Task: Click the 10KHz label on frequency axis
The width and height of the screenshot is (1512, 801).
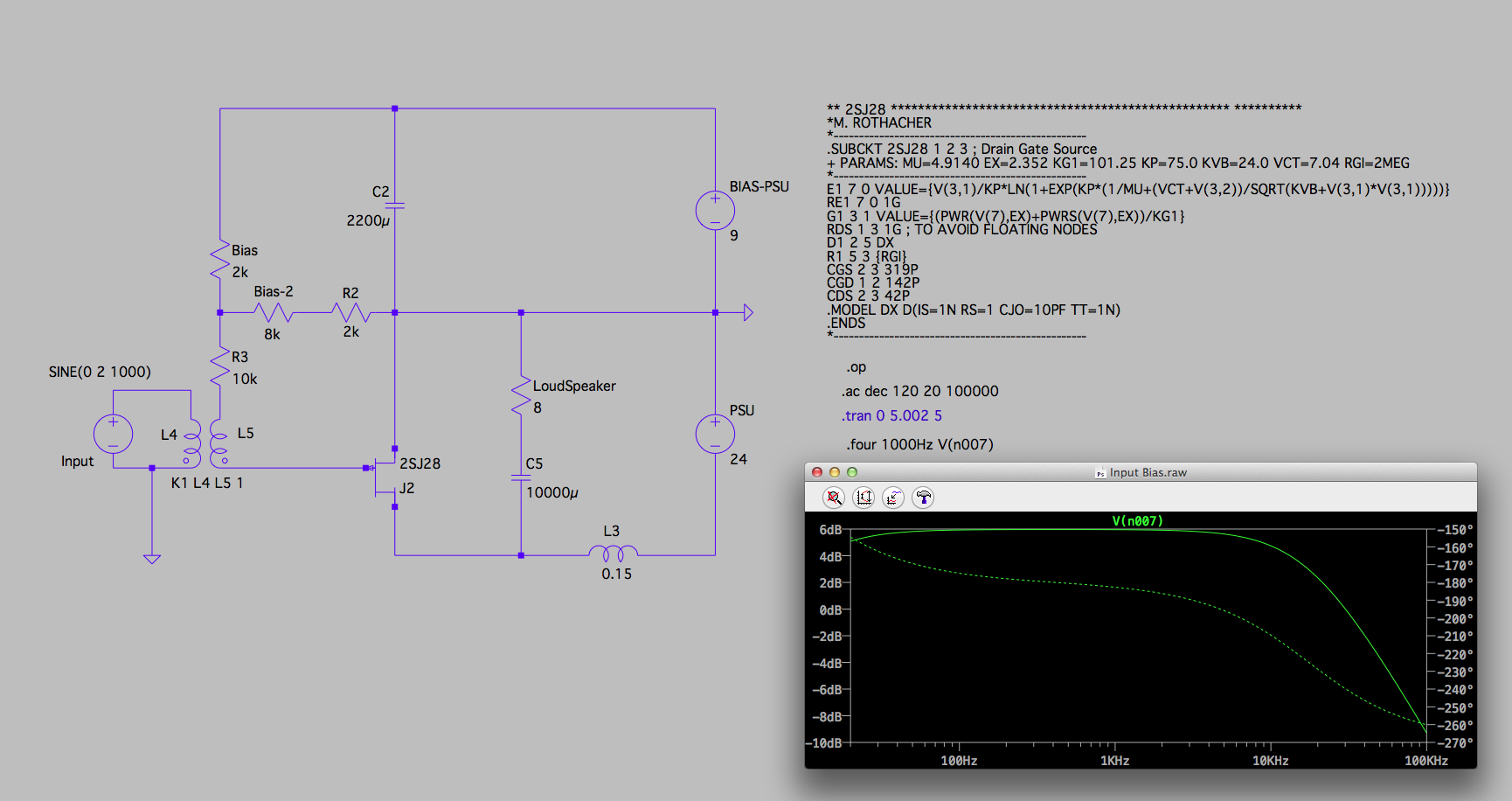Action: [x=1271, y=761]
